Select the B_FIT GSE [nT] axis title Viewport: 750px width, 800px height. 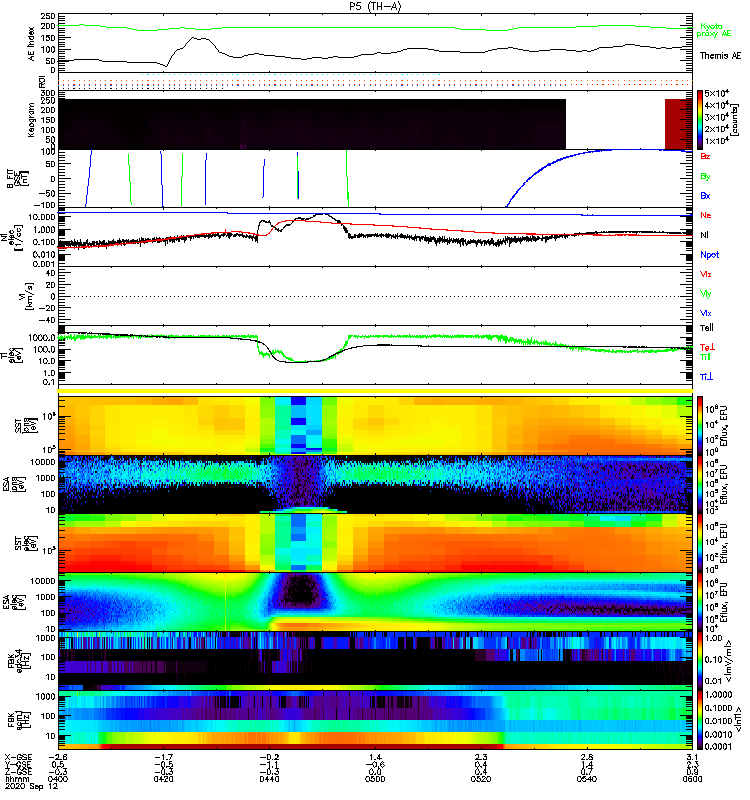tap(18, 179)
